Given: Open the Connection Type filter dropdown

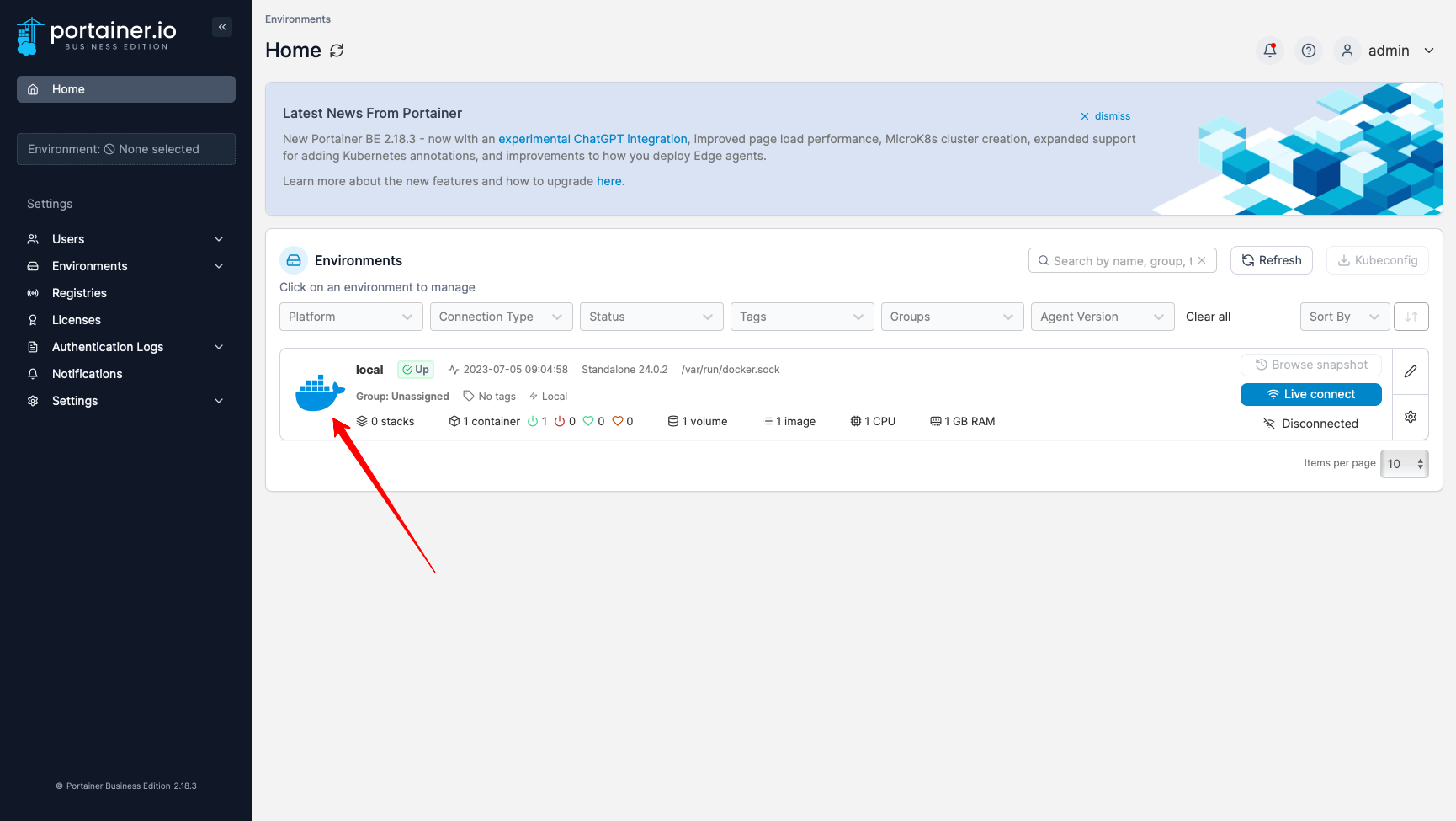Looking at the screenshot, I should [x=502, y=317].
